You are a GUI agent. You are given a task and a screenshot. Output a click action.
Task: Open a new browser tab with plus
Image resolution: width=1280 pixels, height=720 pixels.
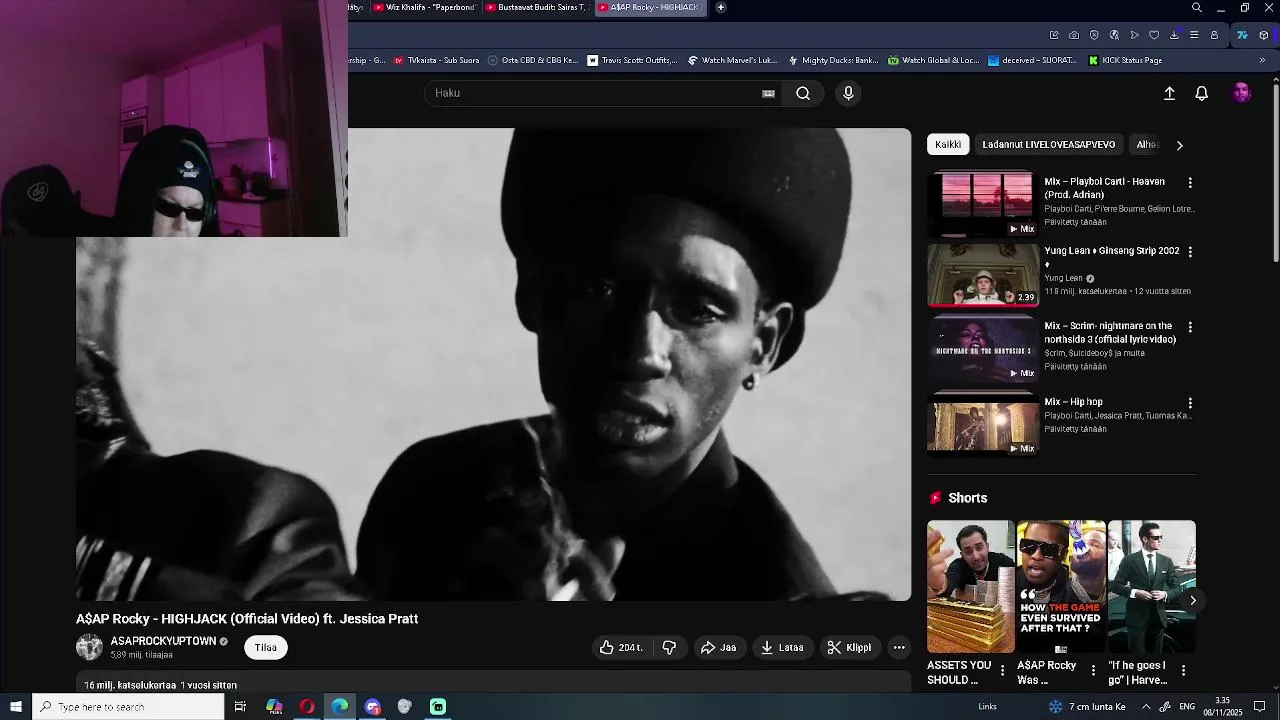[x=721, y=7]
